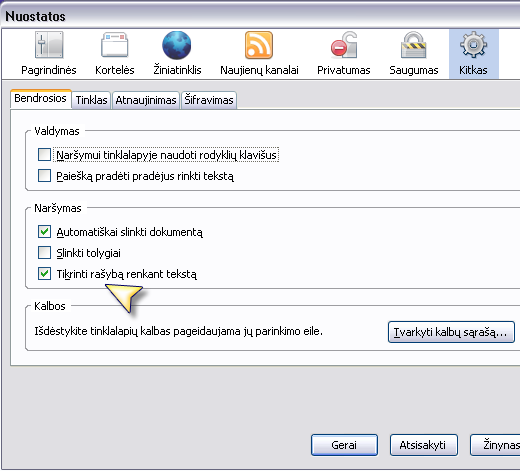Screen dimensions: 520x471
Task: Disable Tikrinti rašybą renkant tekstą
Action: point(44,274)
